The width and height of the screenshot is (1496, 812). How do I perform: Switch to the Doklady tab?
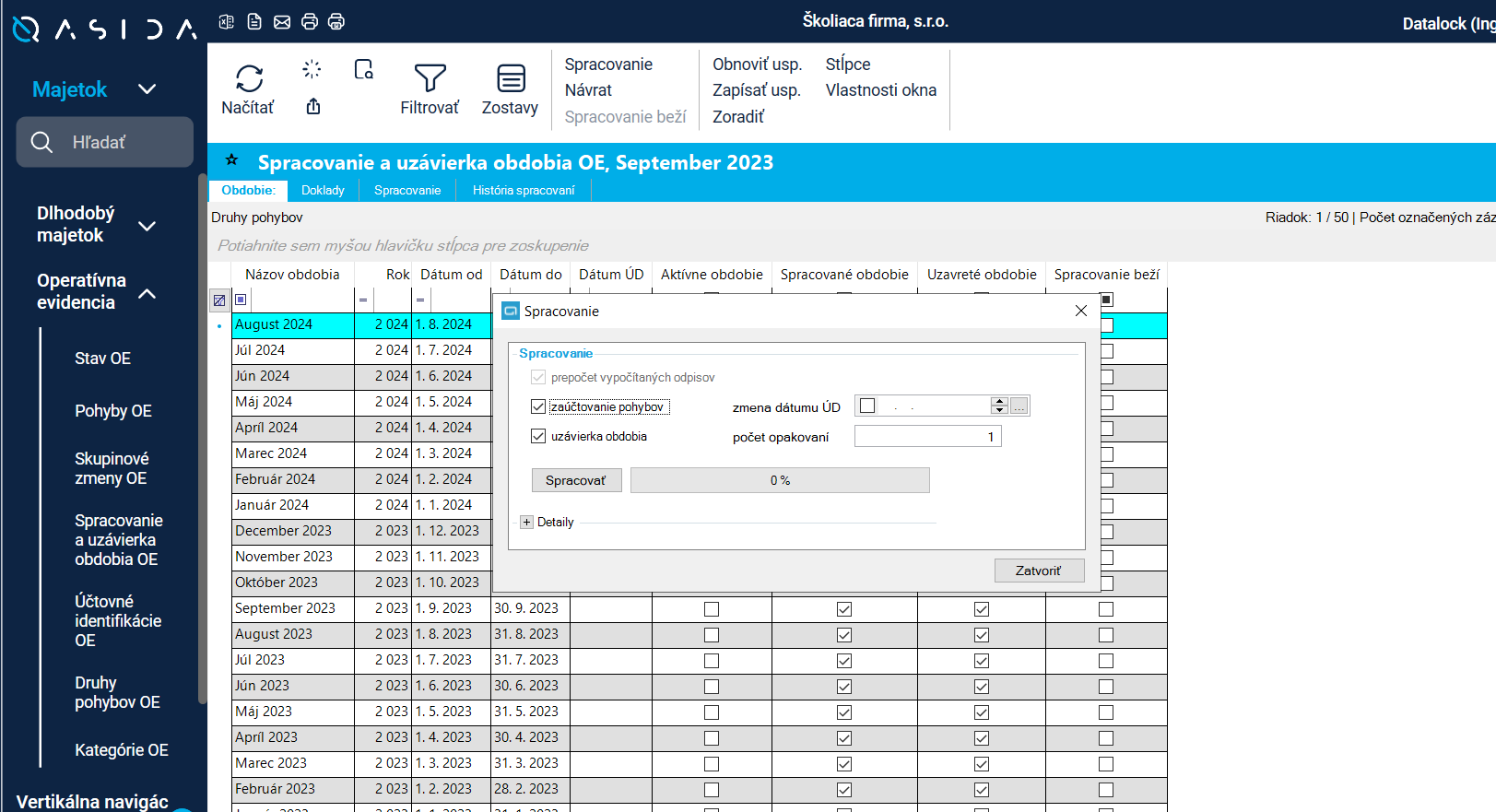pyautogui.click(x=323, y=191)
